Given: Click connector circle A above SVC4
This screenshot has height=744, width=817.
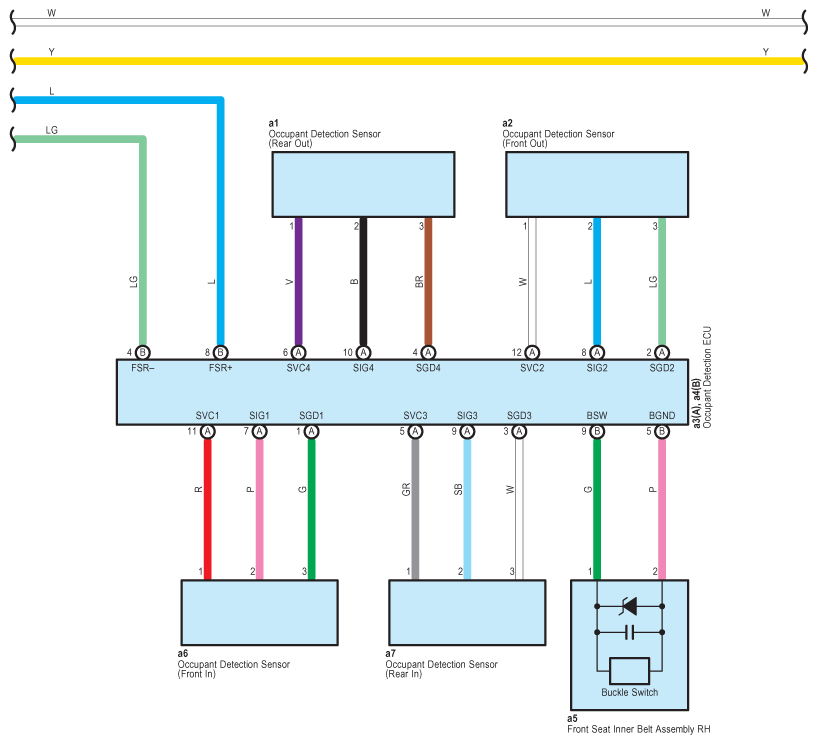Looking at the screenshot, I should [x=298, y=352].
